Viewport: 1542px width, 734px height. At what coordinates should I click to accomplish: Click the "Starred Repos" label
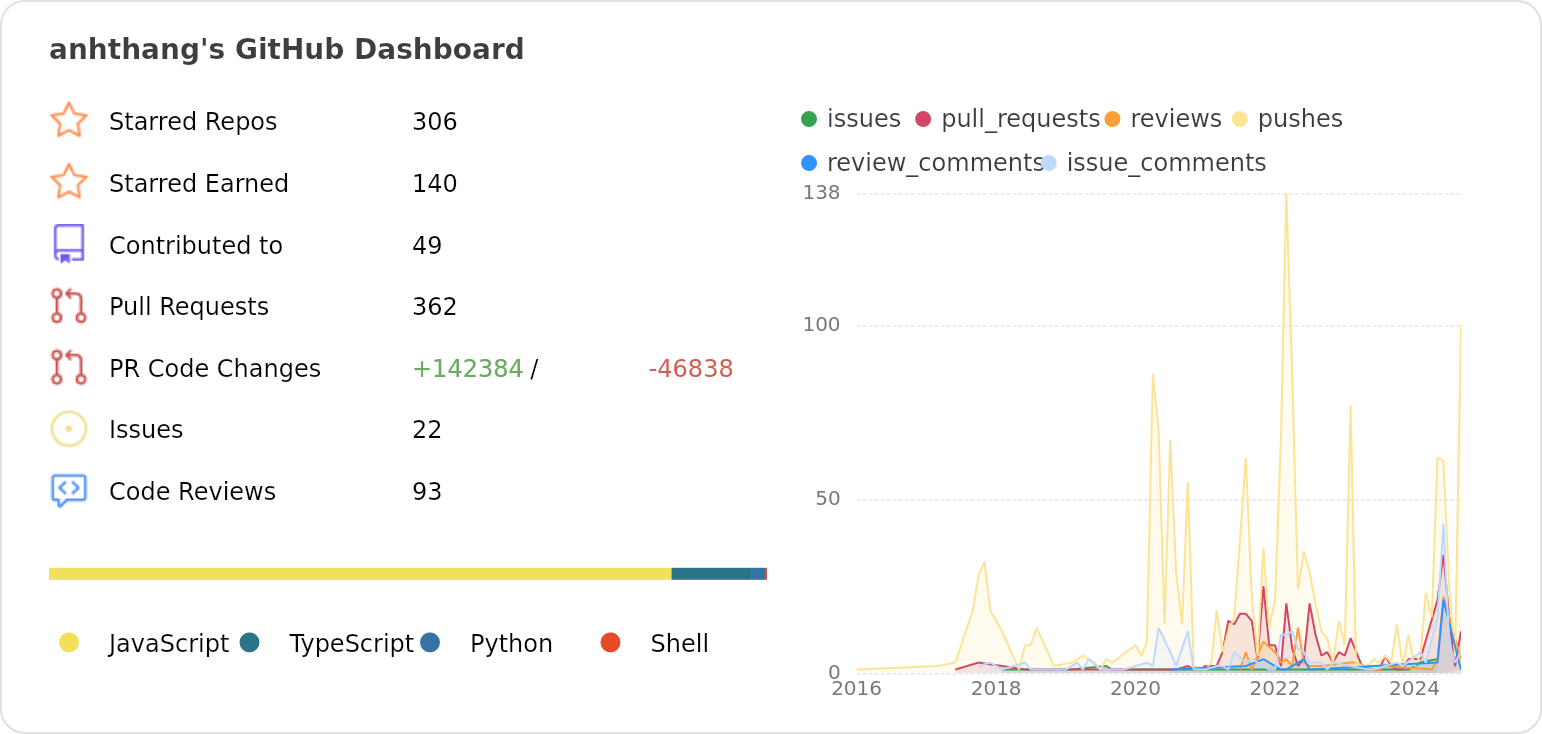[193, 122]
